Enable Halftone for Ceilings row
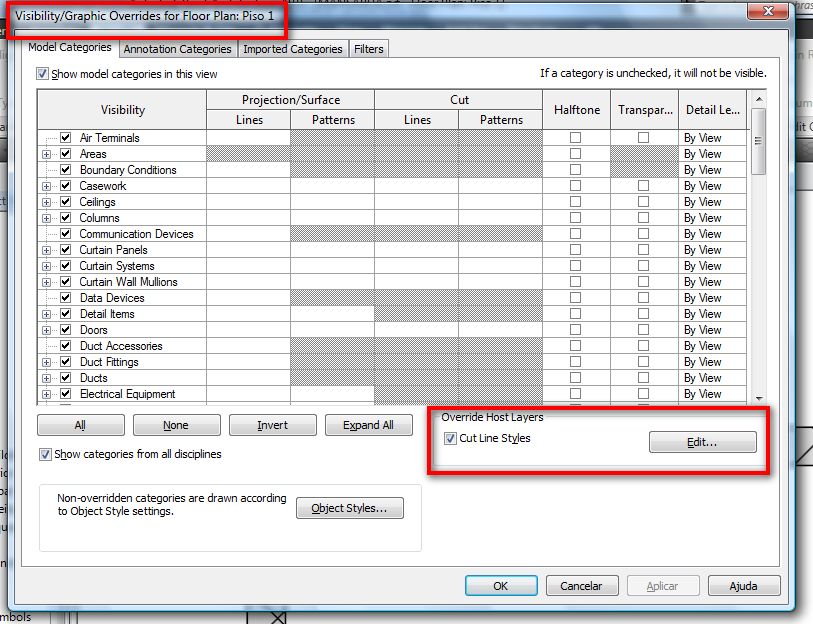 coord(576,202)
